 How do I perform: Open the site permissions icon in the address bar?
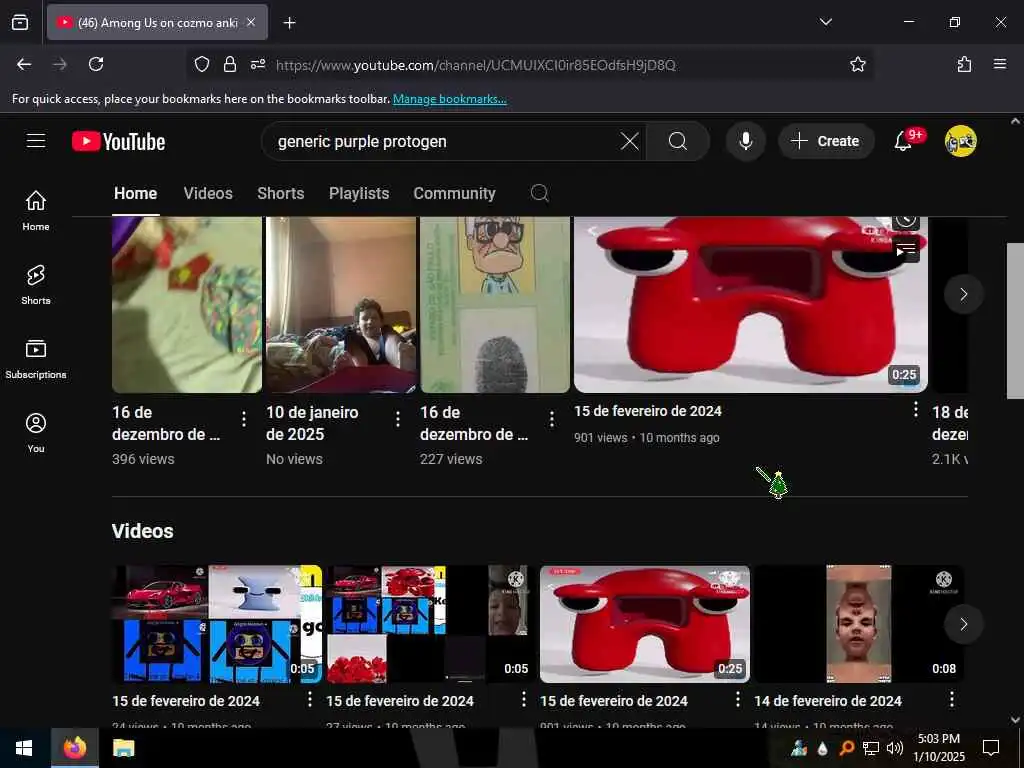pos(258,64)
